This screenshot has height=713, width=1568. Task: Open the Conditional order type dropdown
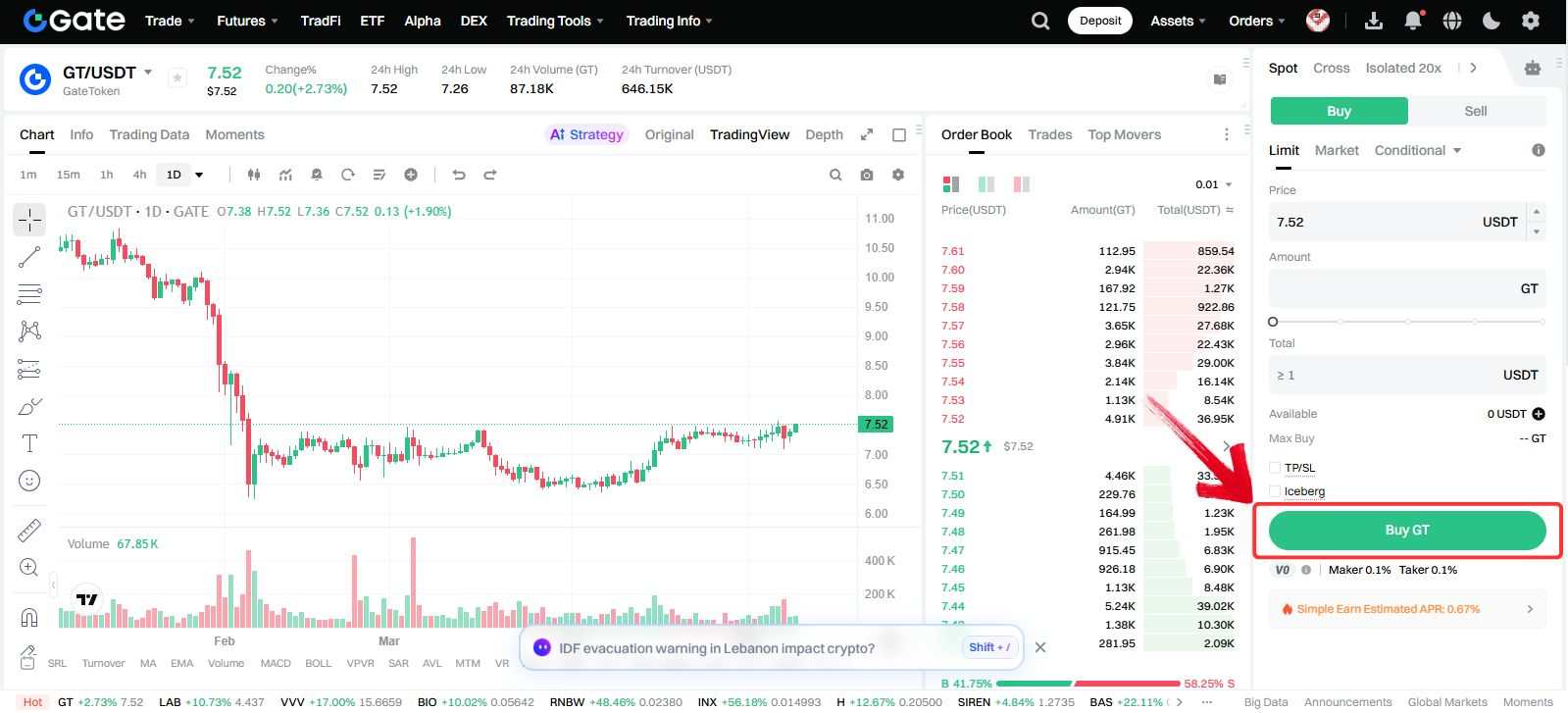click(1418, 150)
